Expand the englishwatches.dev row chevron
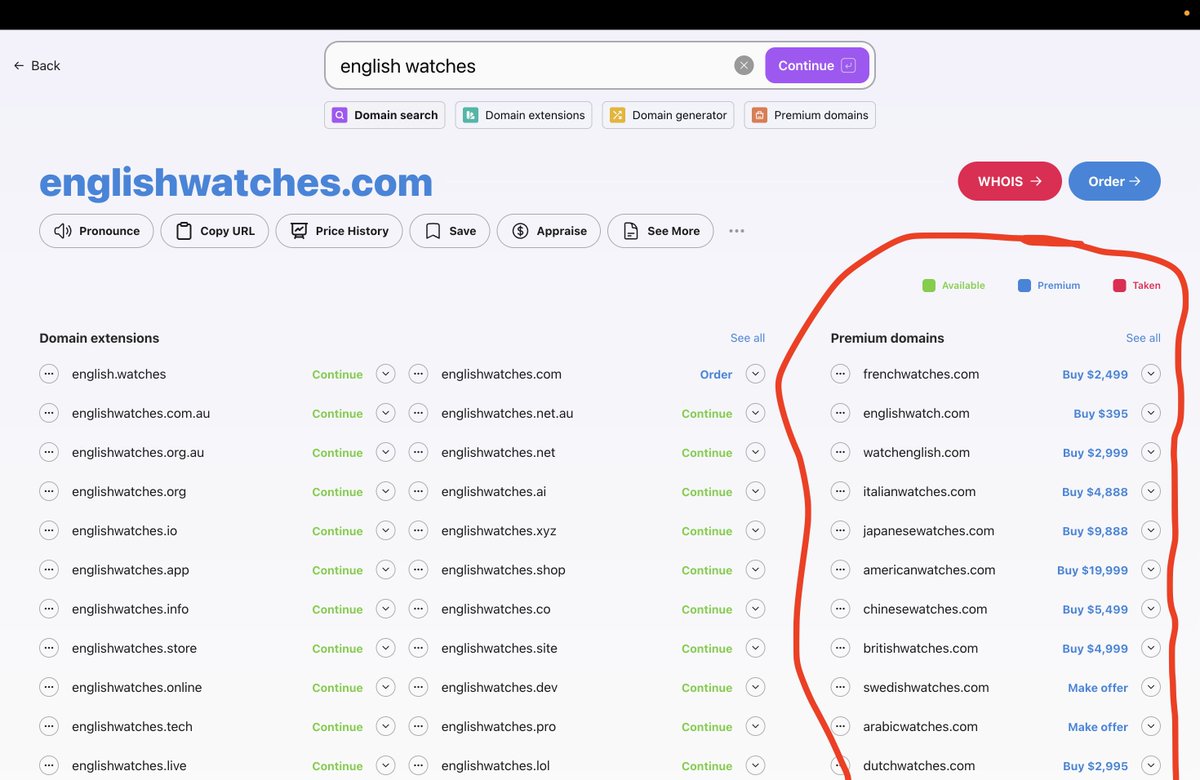This screenshot has width=1200, height=780. 755,687
